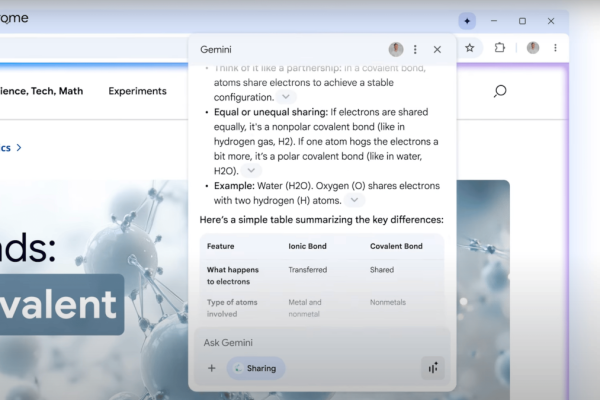Toggle the Sharing chip
Image resolution: width=600 pixels, height=400 pixels.
click(256, 368)
